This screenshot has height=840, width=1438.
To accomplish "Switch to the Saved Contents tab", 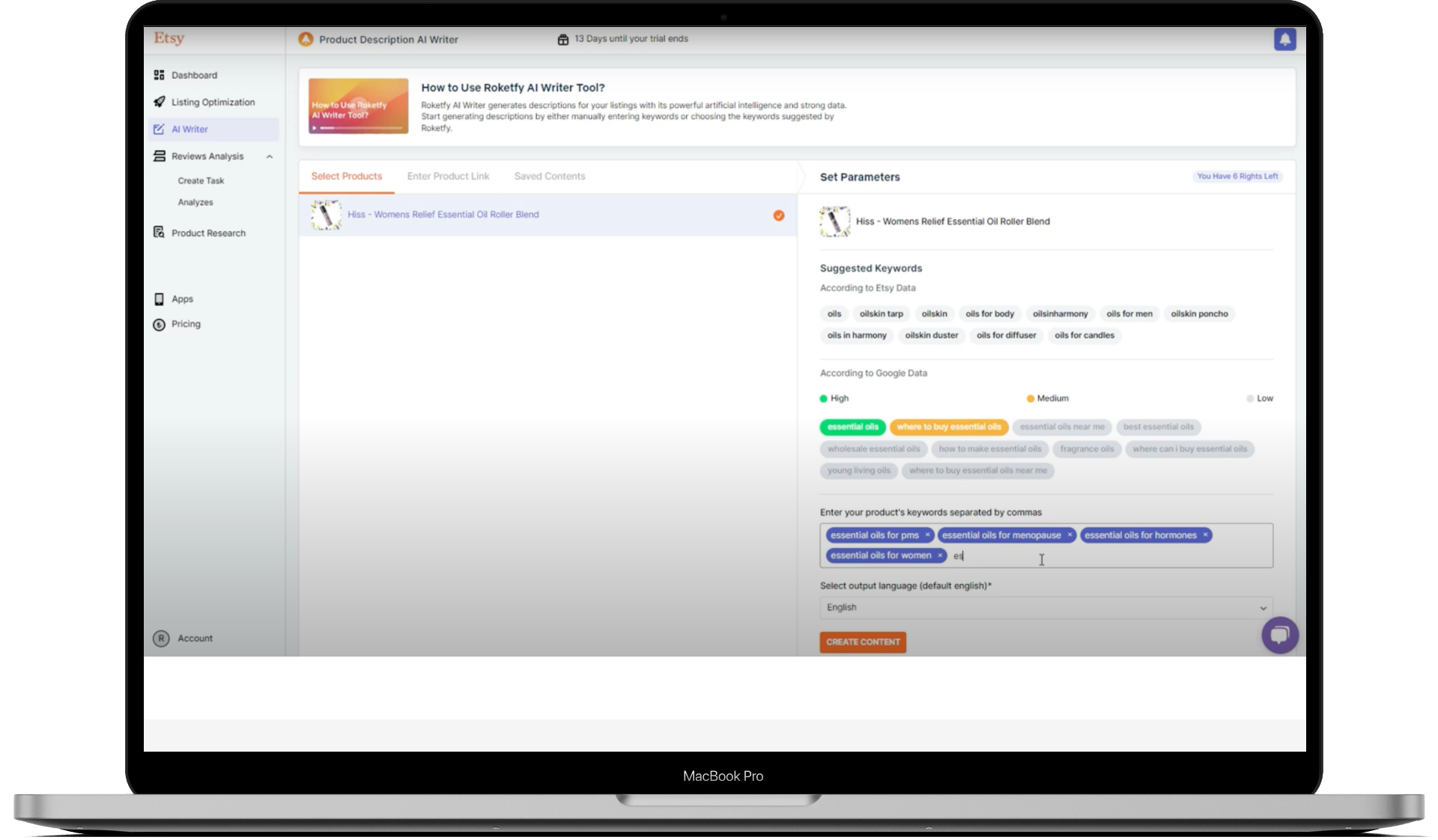I will pos(550,177).
